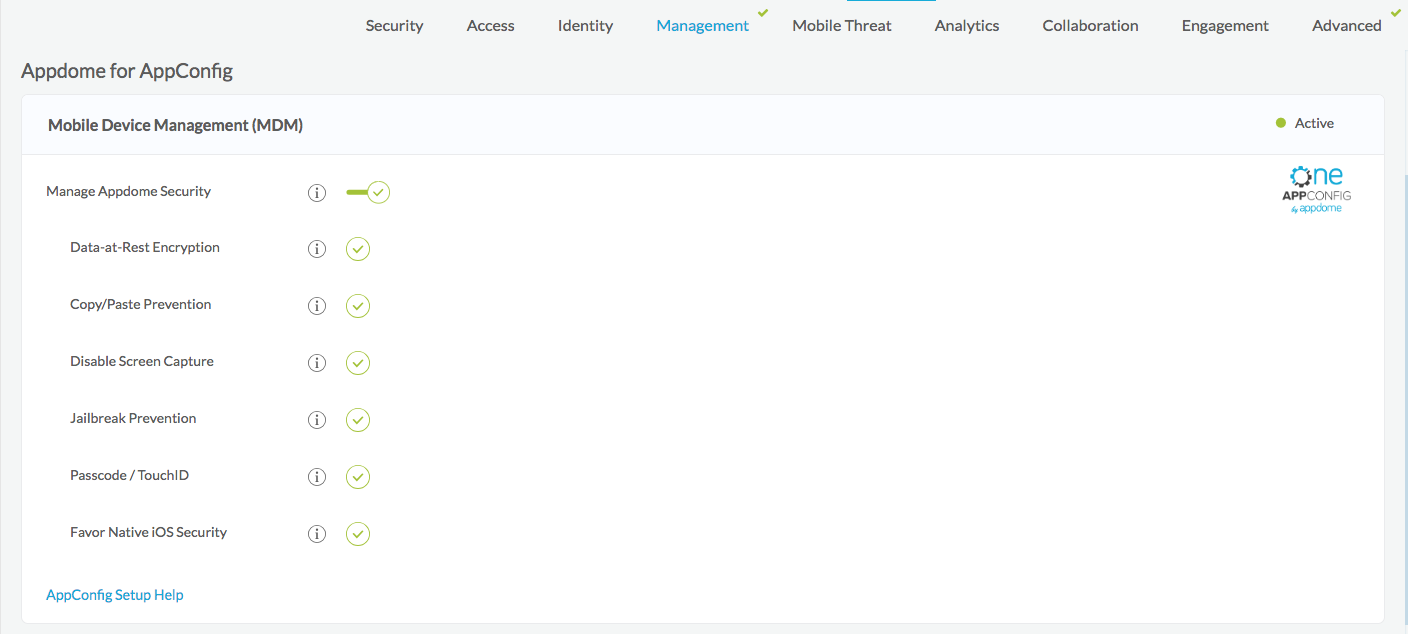Image resolution: width=1408 pixels, height=634 pixels.
Task: Click info icon for Jailbreak Prevention
Action: coord(317,420)
